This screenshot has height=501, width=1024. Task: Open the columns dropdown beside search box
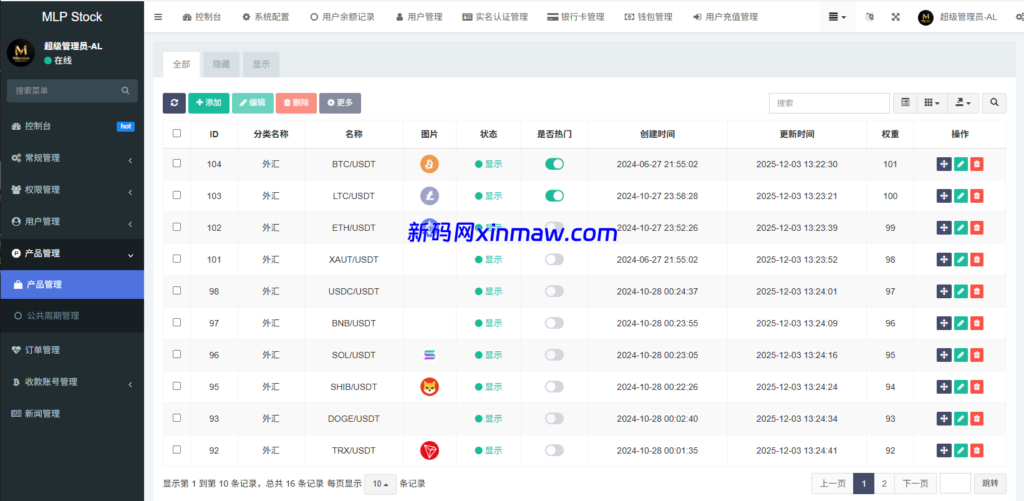932,103
